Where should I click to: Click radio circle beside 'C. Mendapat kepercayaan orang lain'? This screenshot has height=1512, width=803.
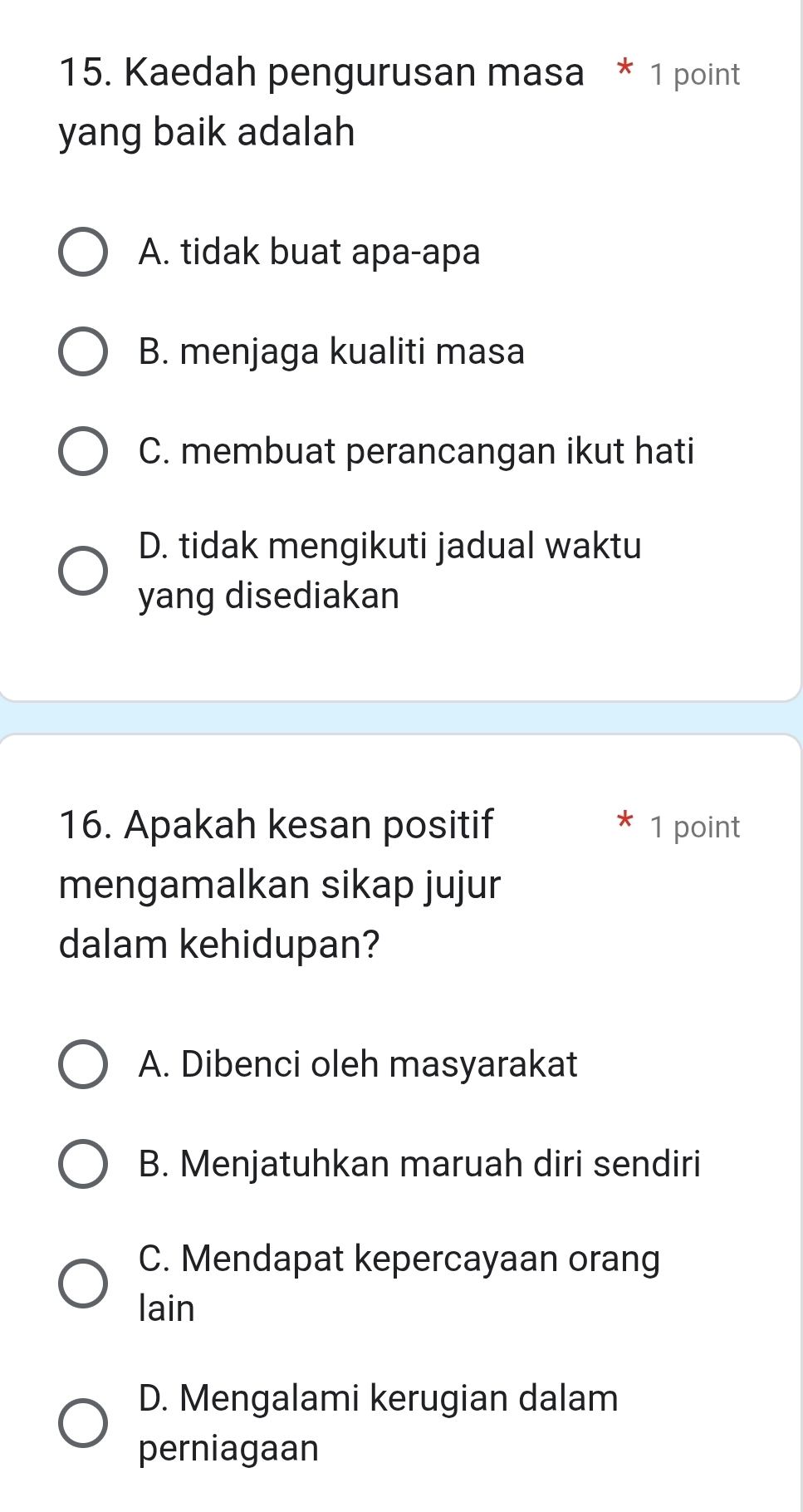pyautogui.click(x=83, y=1284)
